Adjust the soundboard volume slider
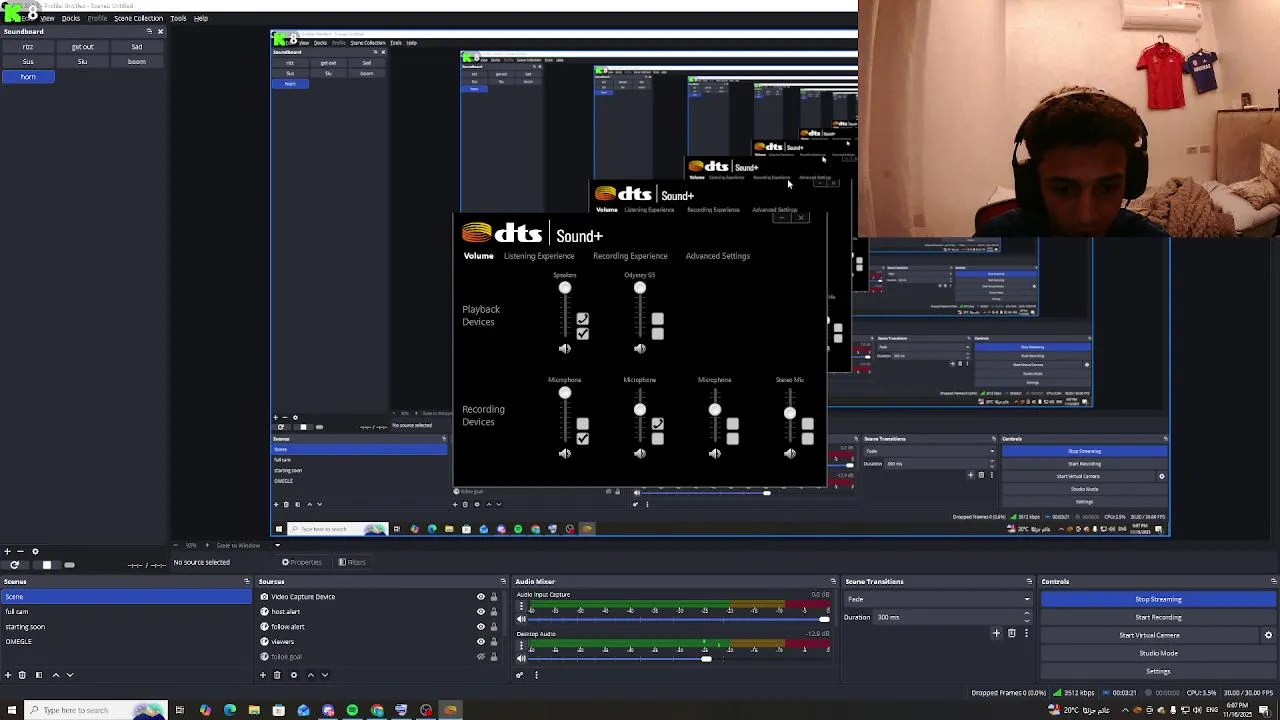Viewport: 1280px width, 720px height. [70, 565]
